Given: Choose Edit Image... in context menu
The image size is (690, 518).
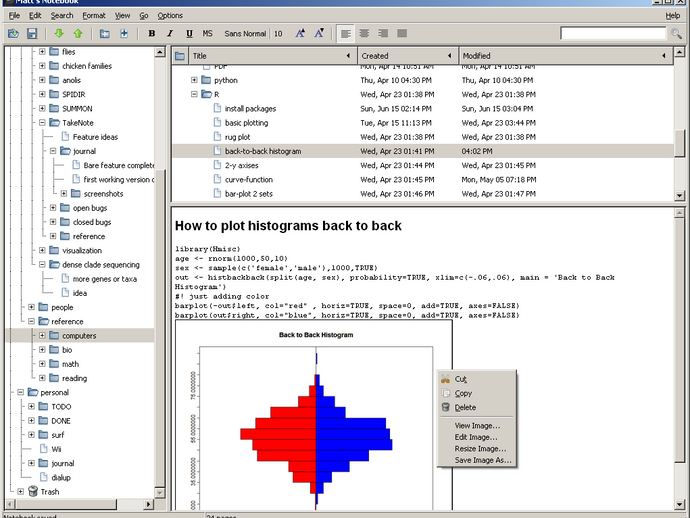Looking at the screenshot, I should (477, 437).
